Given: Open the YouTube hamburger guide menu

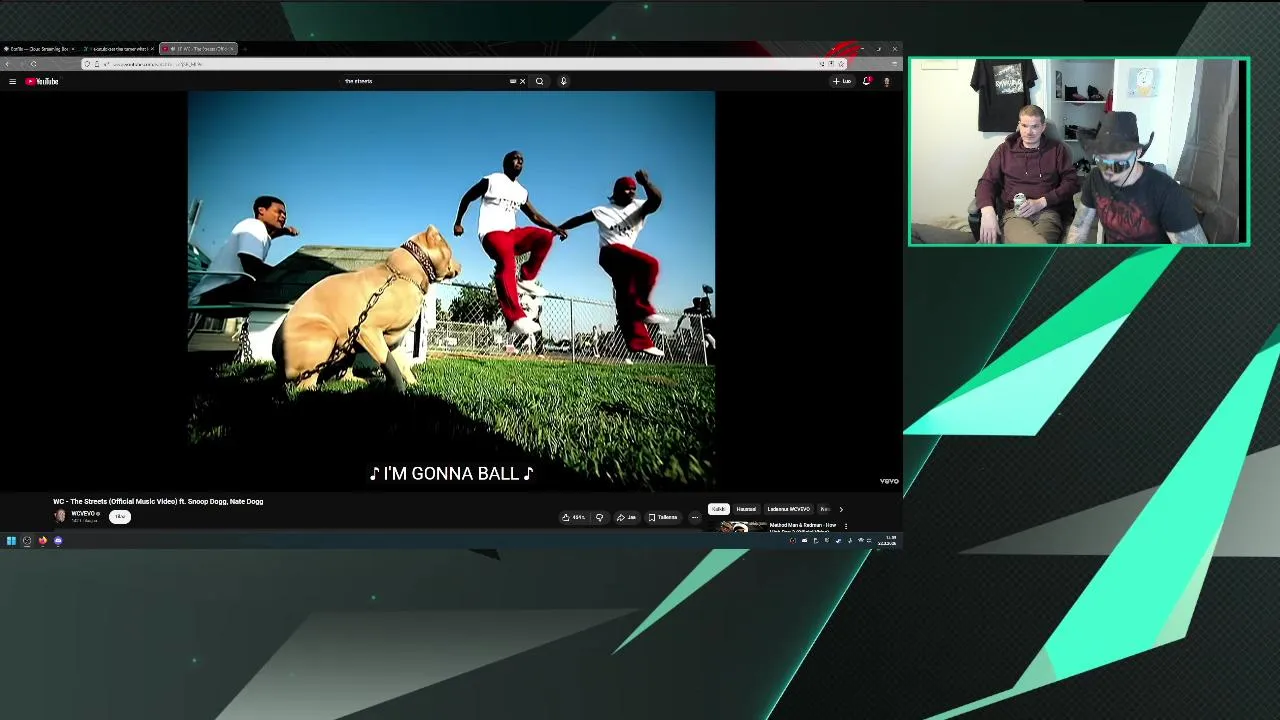Looking at the screenshot, I should pyautogui.click(x=12, y=81).
